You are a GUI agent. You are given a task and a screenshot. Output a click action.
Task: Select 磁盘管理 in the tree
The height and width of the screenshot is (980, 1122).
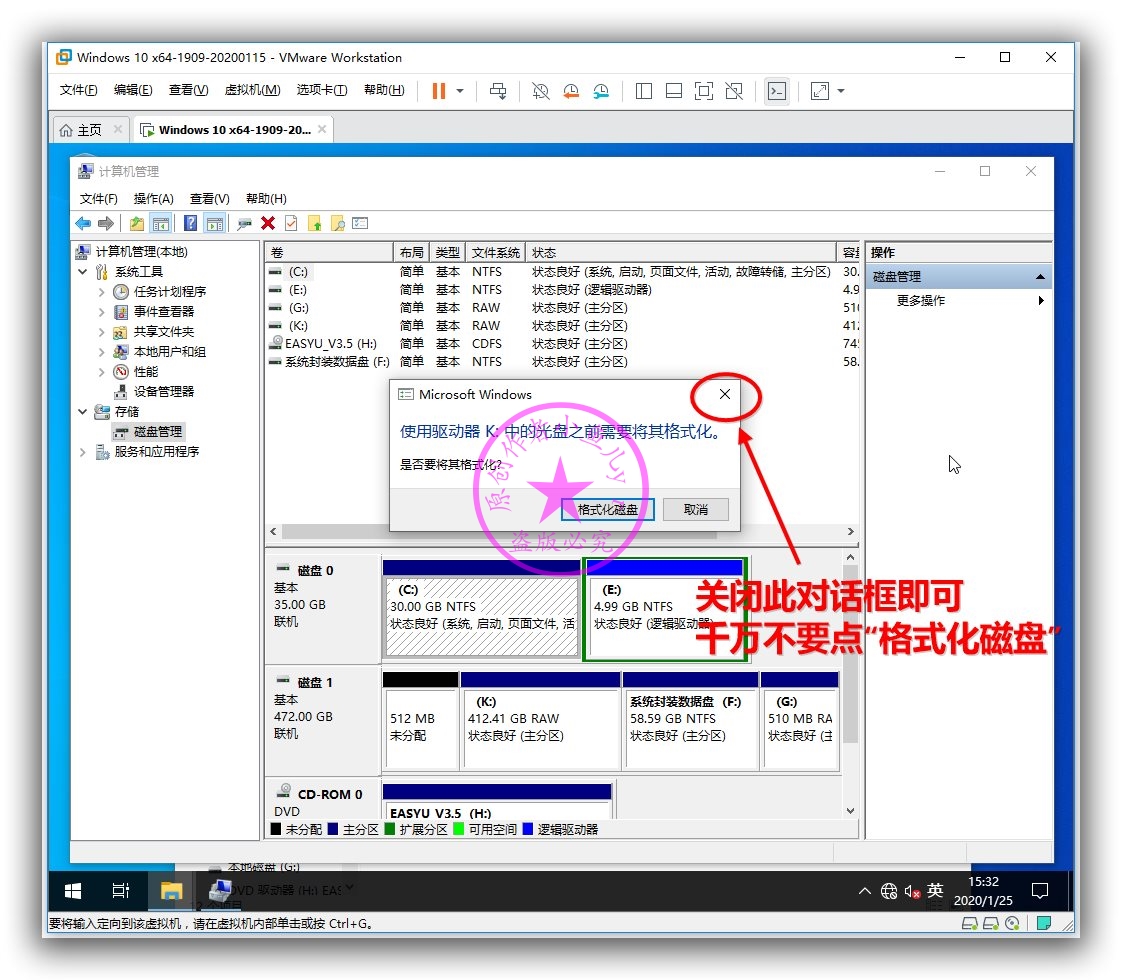click(x=157, y=432)
